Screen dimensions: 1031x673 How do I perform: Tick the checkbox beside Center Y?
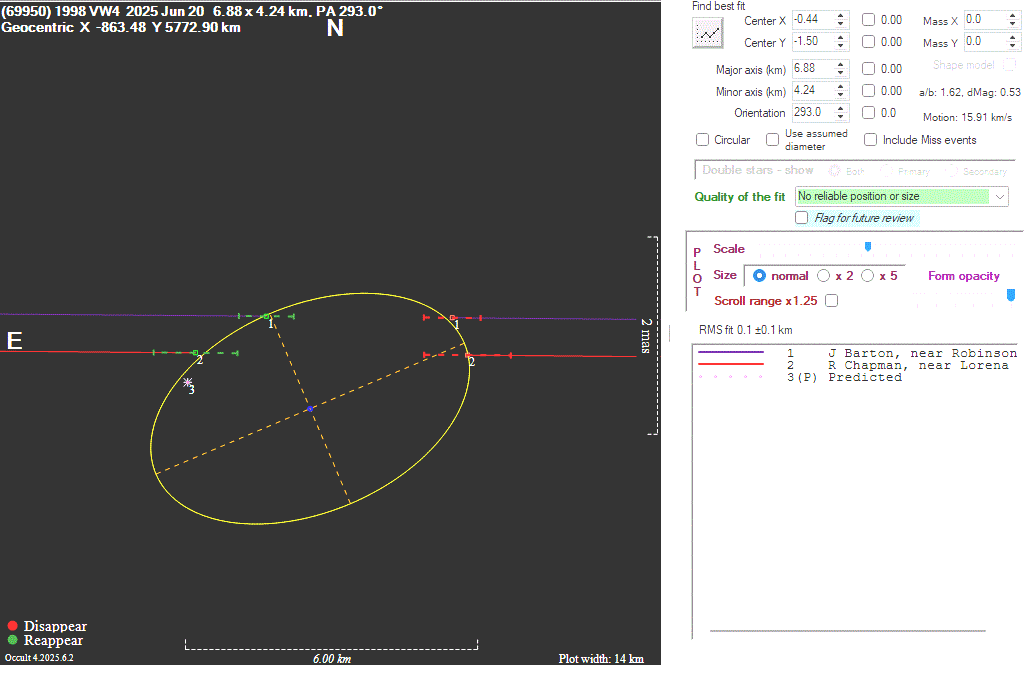coord(869,41)
